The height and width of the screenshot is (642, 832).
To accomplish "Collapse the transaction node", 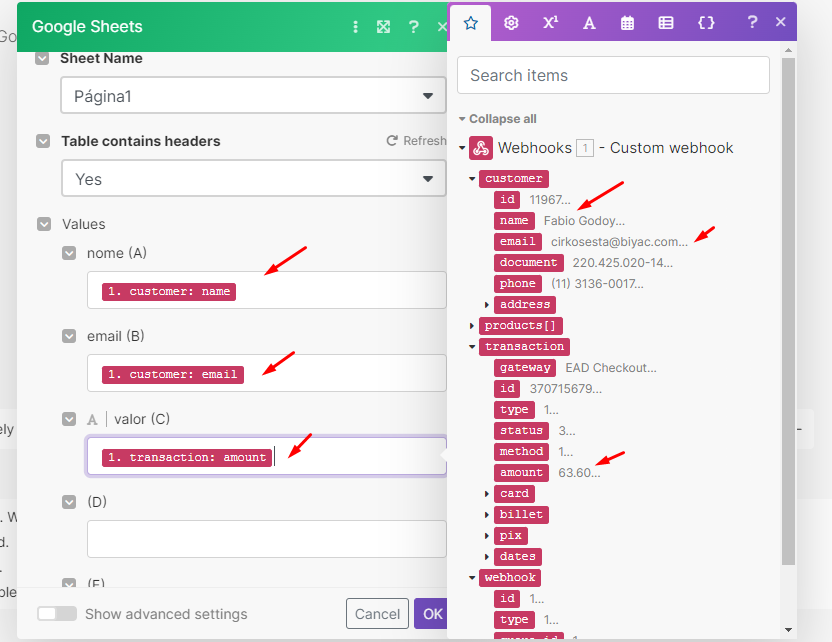I will pos(472,346).
